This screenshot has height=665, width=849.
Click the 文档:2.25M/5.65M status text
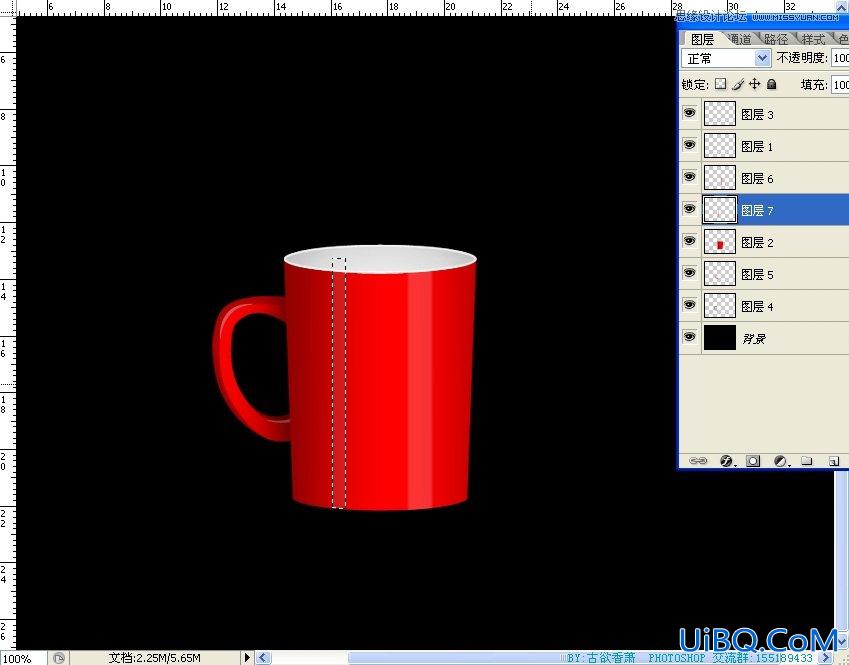coord(154,658)
